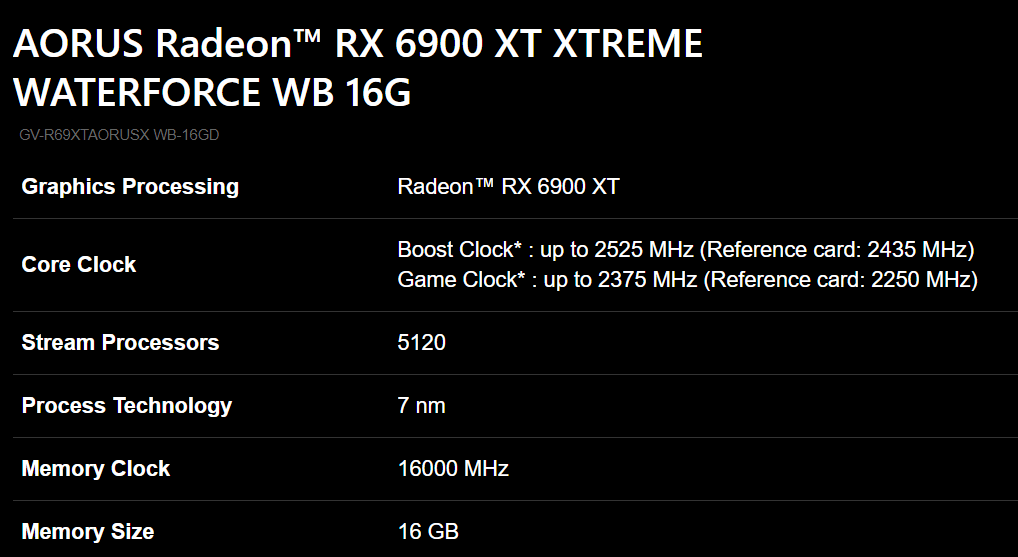This screenshot has height=557, width=1018.
Task: Click the Radeon RX 6900 XT value
Action: [508, 187]
